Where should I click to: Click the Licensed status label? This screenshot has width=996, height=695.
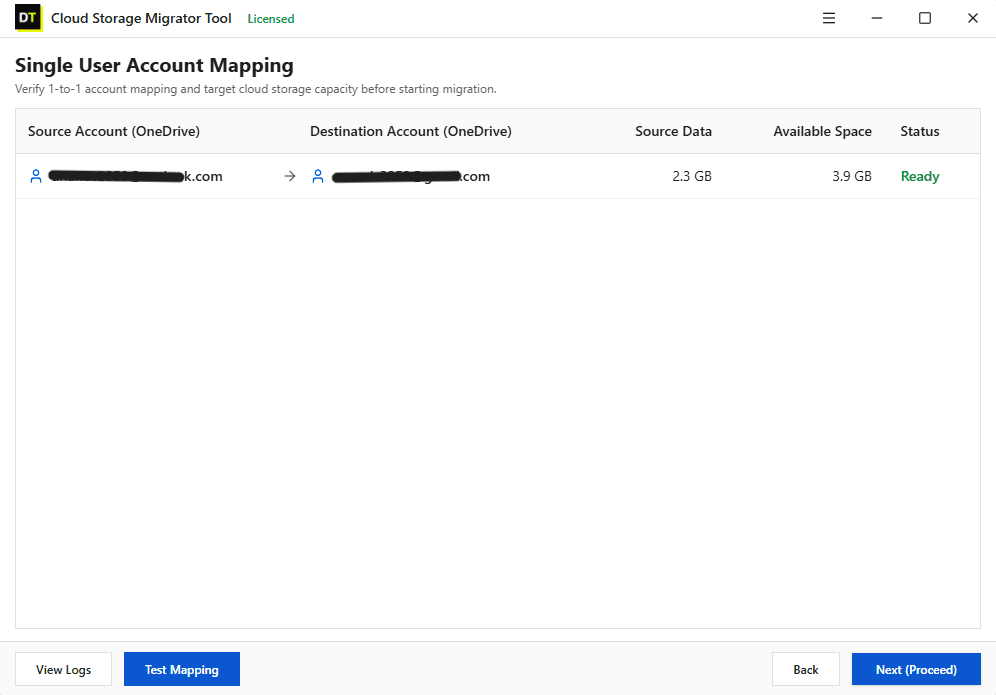click(271, 19)
